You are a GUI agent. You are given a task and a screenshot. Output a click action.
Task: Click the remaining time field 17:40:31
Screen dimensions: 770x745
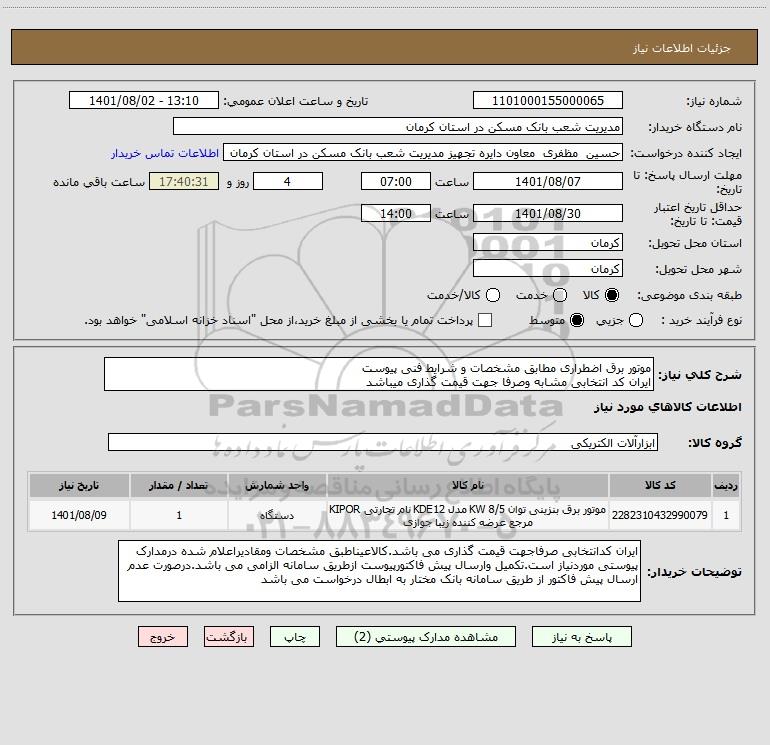[x=184, y=182]
